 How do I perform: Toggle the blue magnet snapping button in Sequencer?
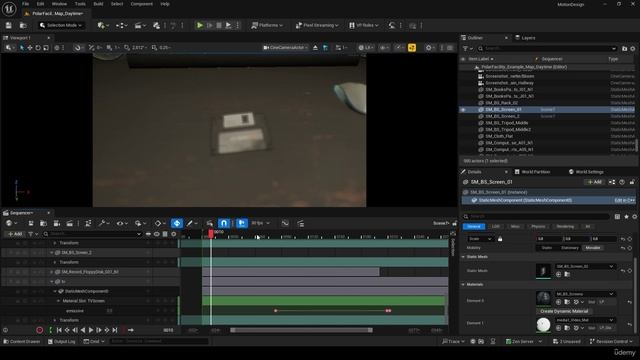224,223
